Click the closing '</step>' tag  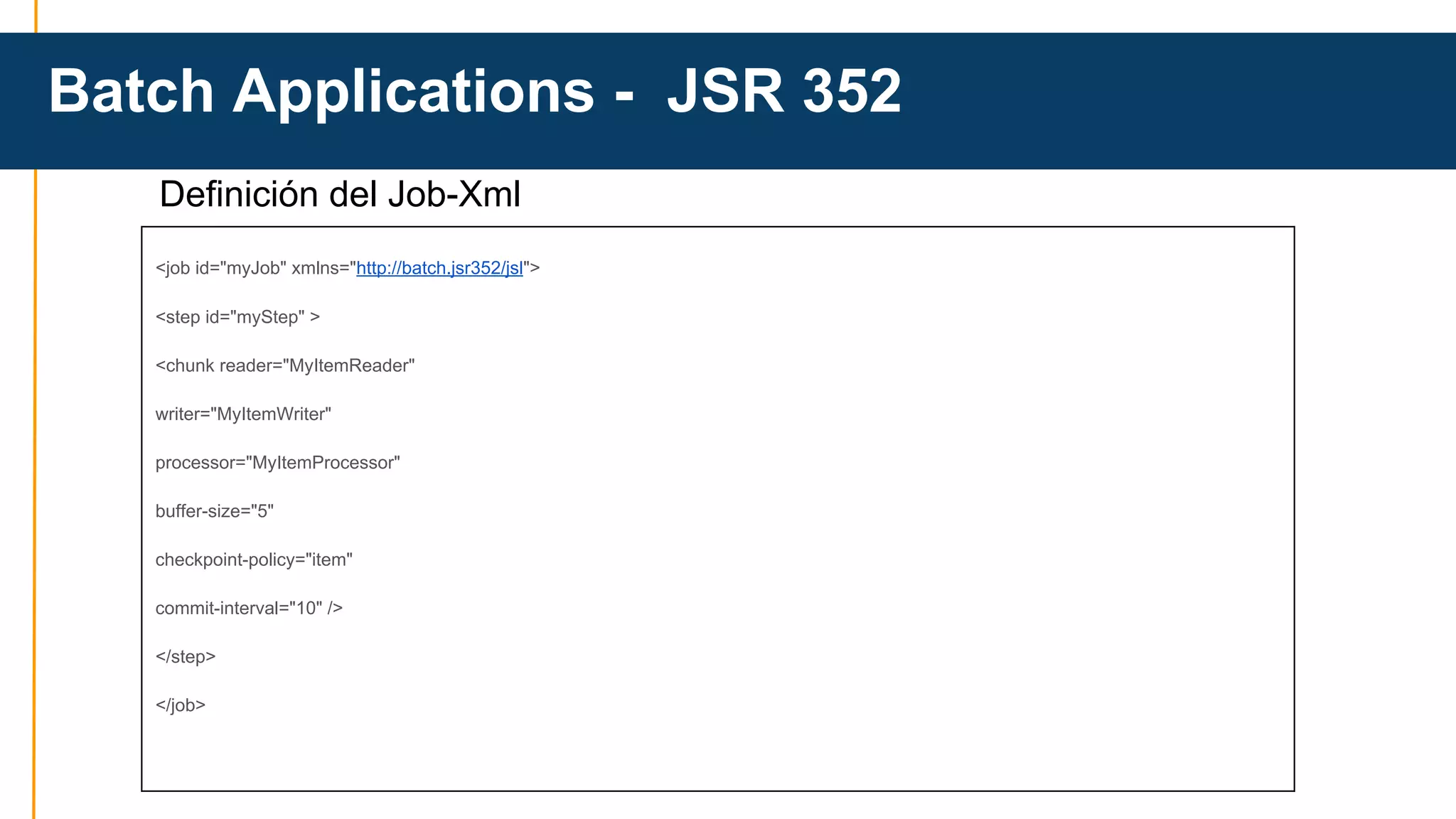click(x=185, y=657)
